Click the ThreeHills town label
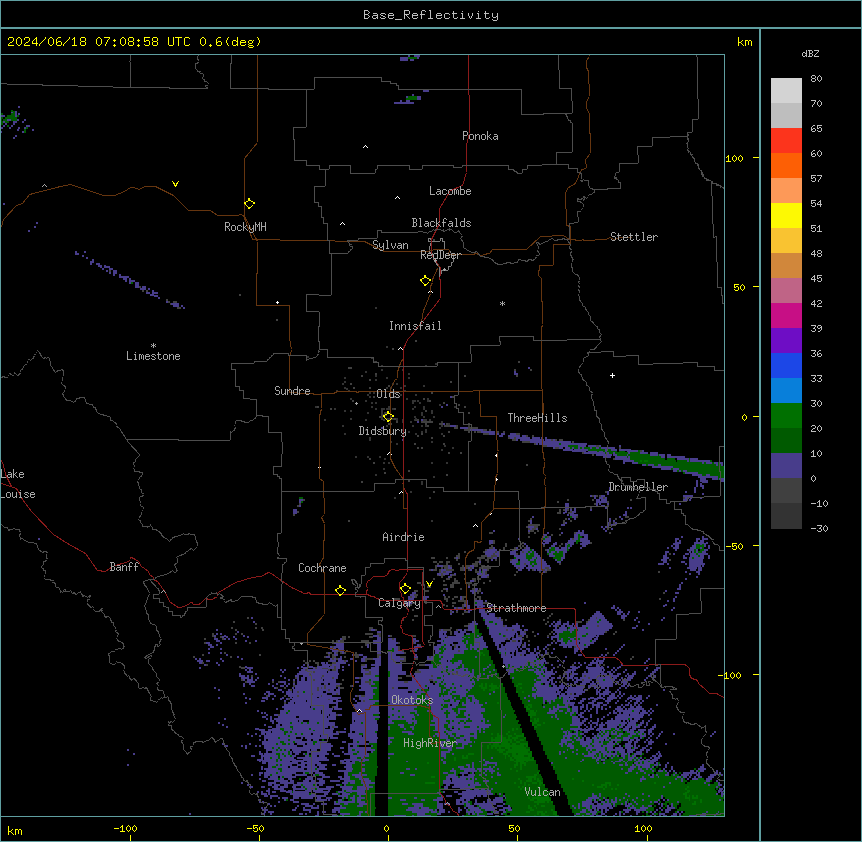Viewport: 862px width, 842px height. click(x=537, y=418)
